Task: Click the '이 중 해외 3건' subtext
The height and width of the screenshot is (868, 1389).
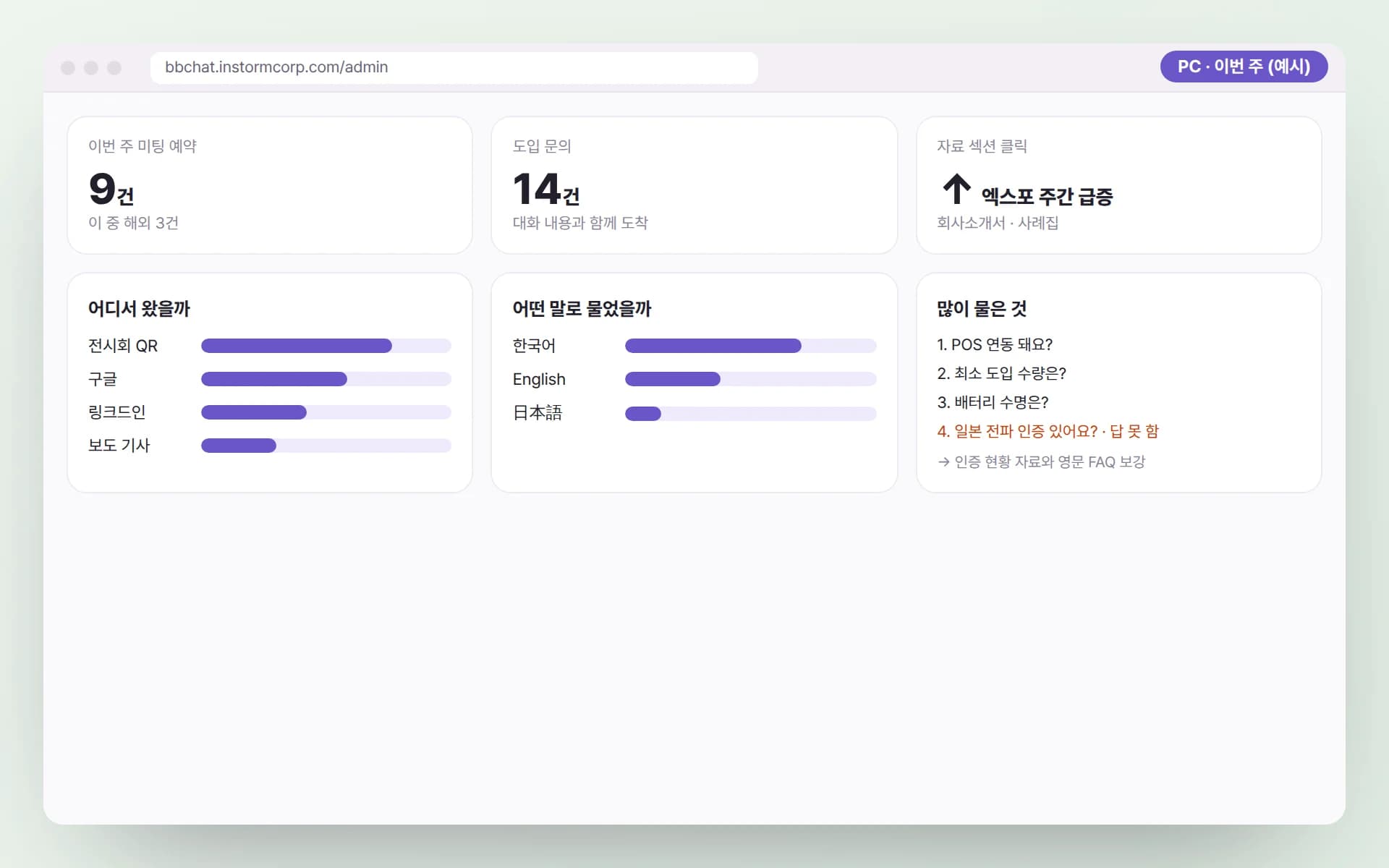Action: (x=133, y=223)
